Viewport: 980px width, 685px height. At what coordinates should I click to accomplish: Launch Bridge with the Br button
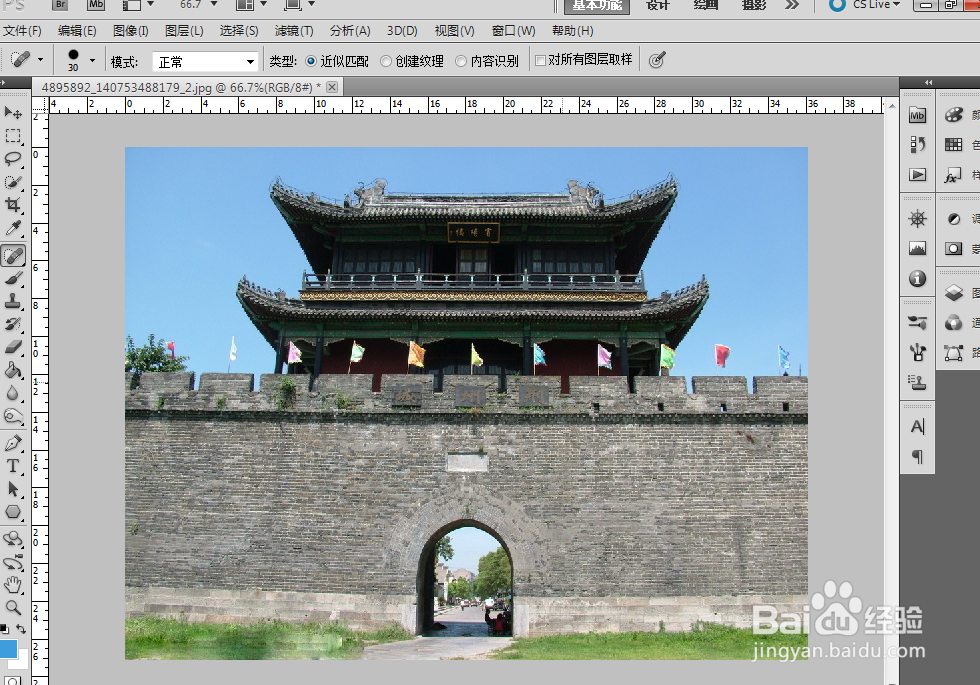point(59,4)
